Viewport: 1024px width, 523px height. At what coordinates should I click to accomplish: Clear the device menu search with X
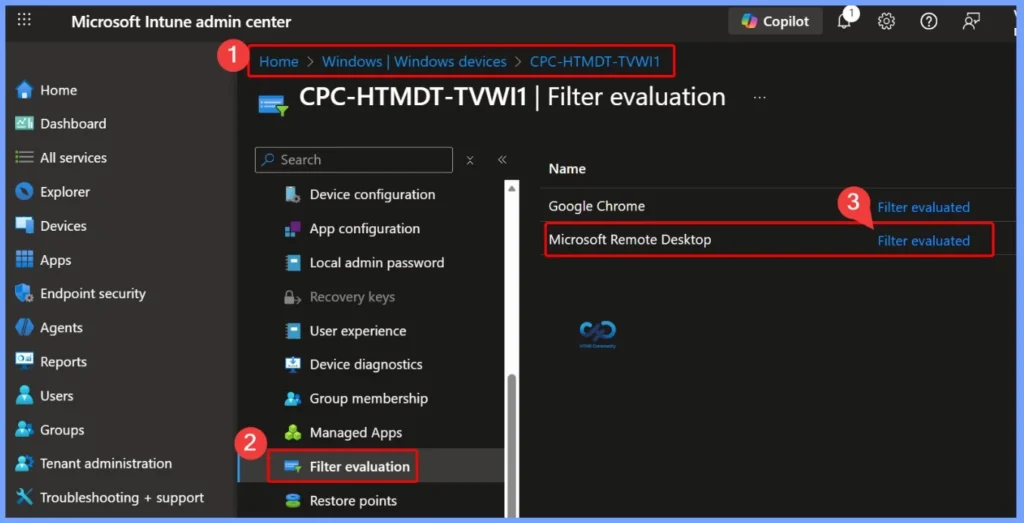coord(470,160)
